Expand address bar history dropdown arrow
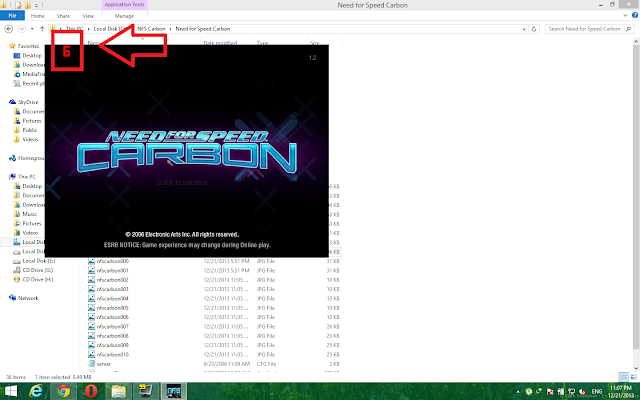The height and width of the screenshot is (400, 640). click(x=524, y=29)
